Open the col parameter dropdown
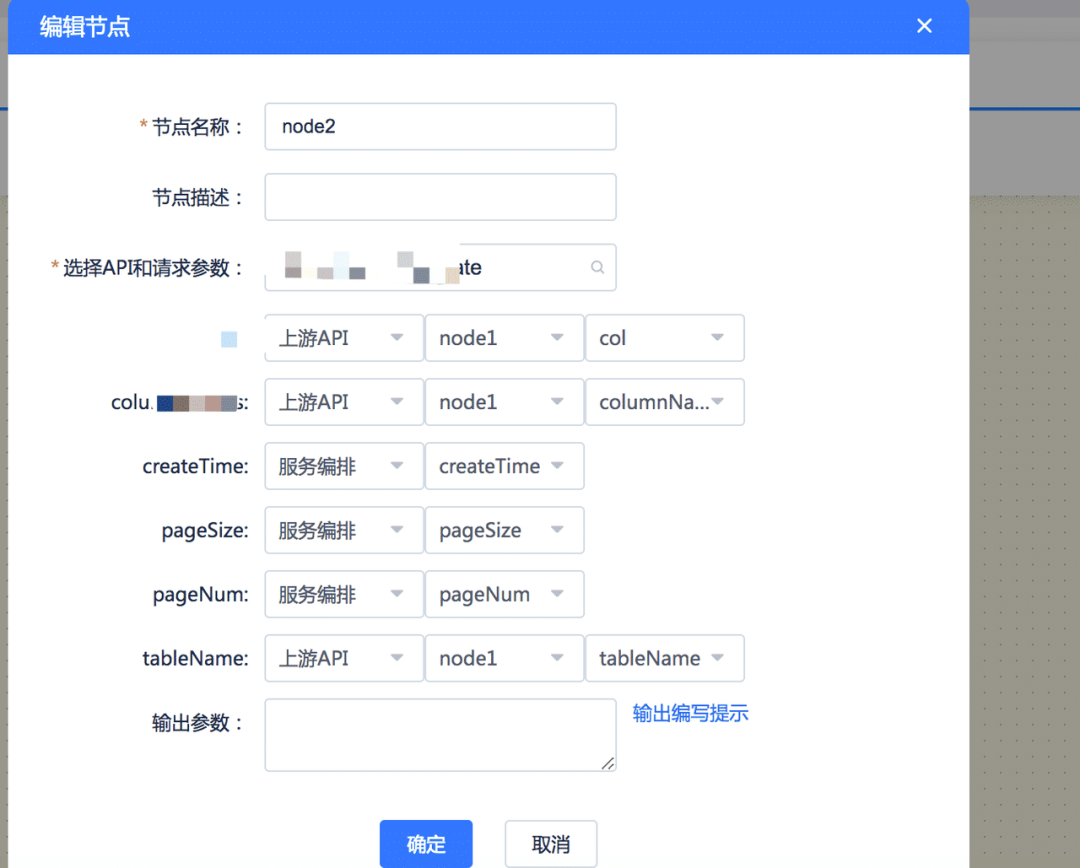 coord(664,338)
